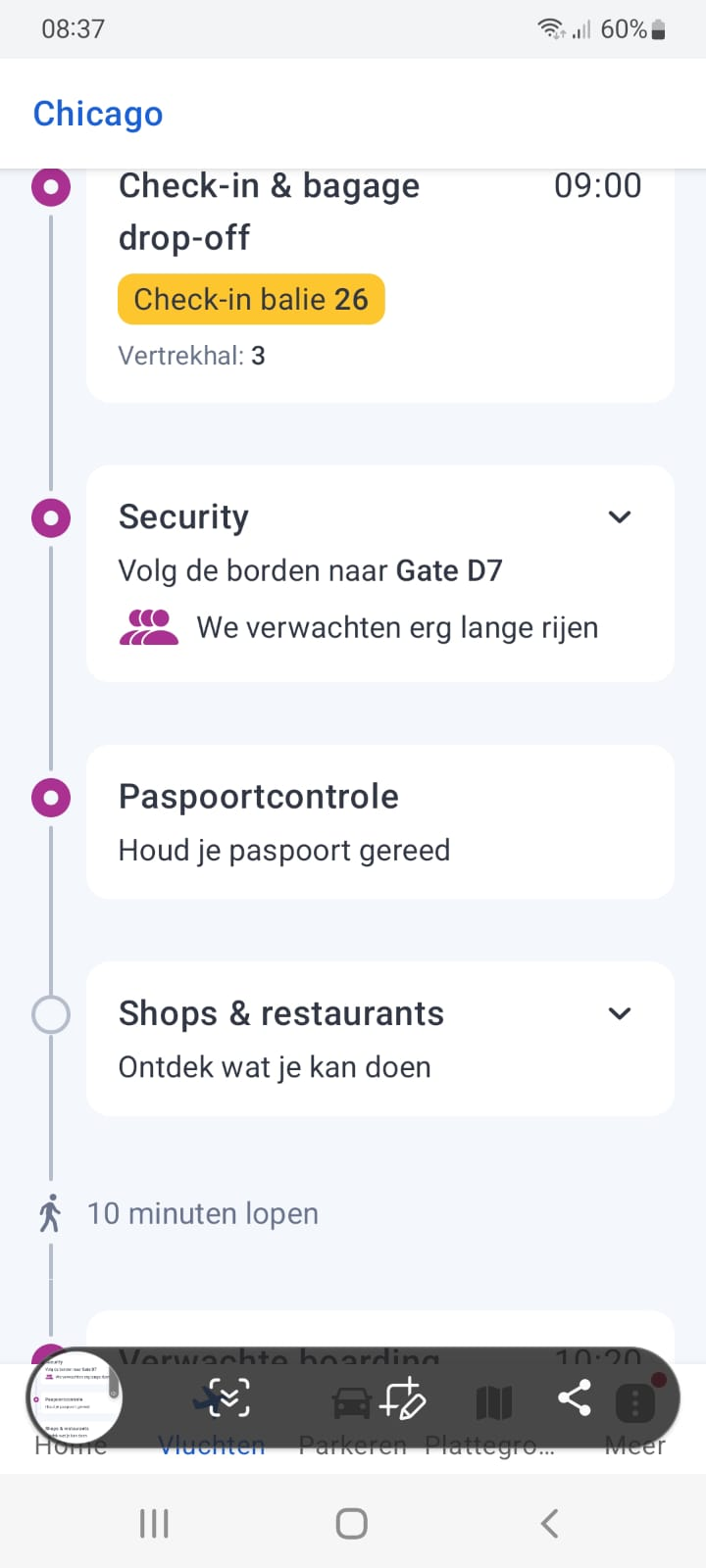The width and height of the screenshot is (706, 1568).
Task: Expand the Shops & restaurants chevron
Action: pos(620,1013)
